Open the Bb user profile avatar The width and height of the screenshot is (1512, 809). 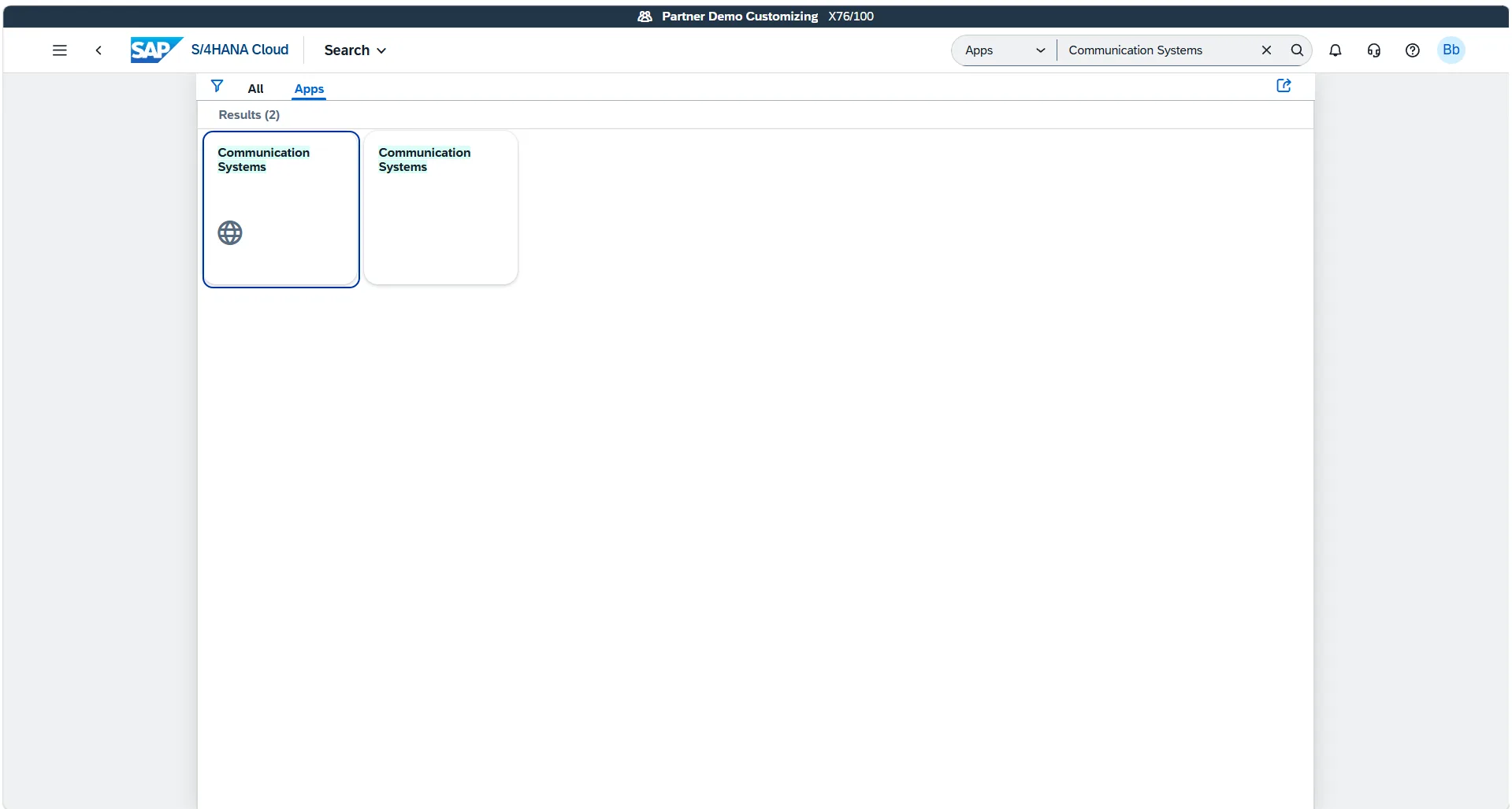coord(1451,50)
